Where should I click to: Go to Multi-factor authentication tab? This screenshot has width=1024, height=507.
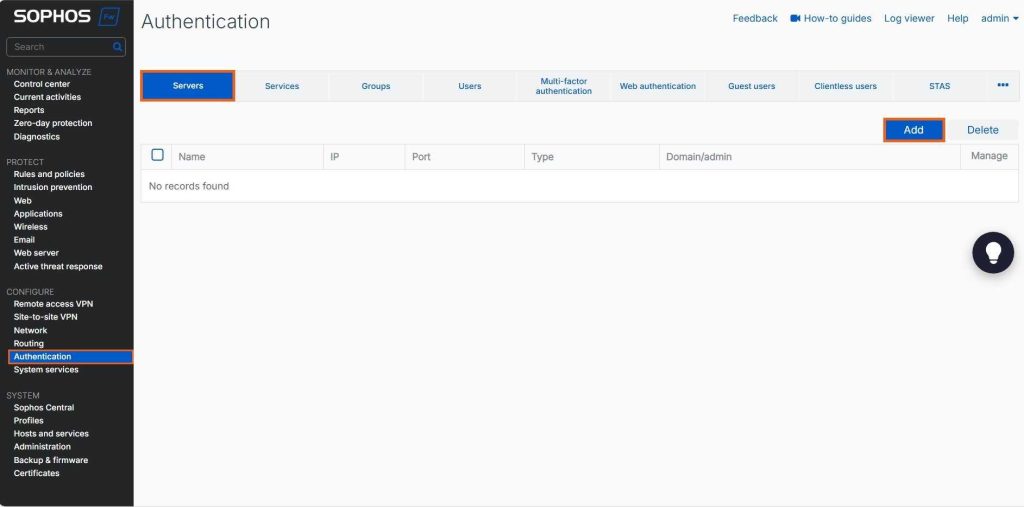click(x=564, y=86)
